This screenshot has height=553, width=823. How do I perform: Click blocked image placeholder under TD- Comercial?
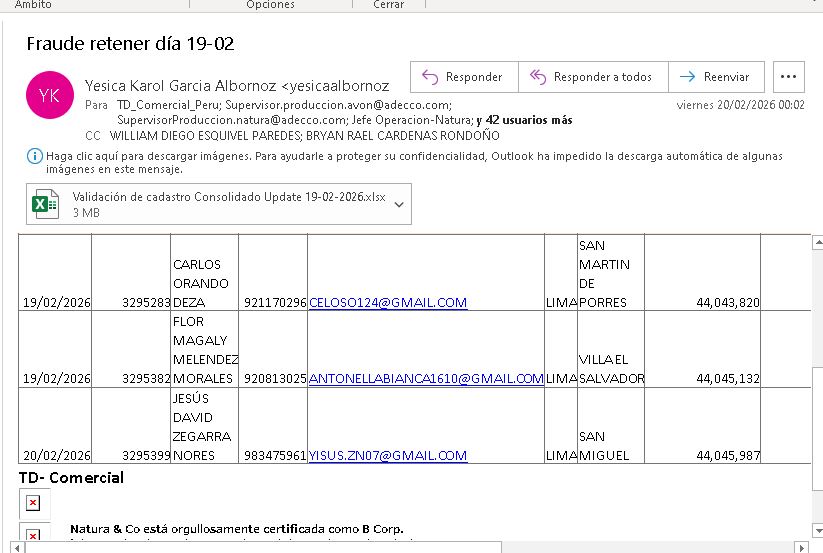33,502
